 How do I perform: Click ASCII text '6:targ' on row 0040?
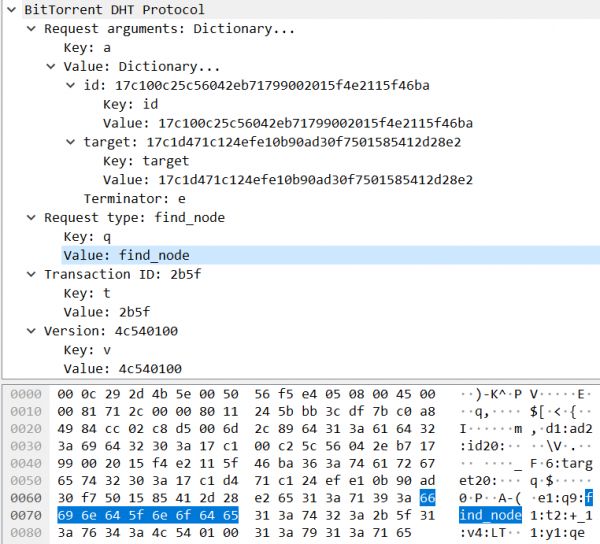tap(569, 464)
